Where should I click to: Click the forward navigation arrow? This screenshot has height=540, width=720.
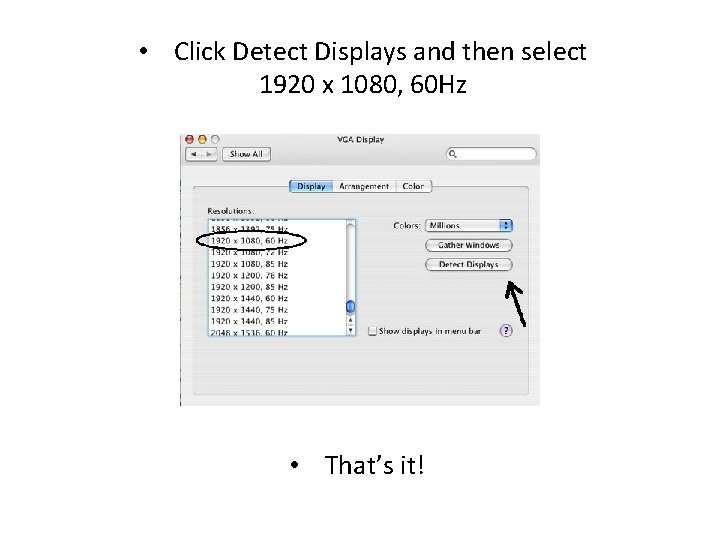pyautogui.click(x=209, y=154)
